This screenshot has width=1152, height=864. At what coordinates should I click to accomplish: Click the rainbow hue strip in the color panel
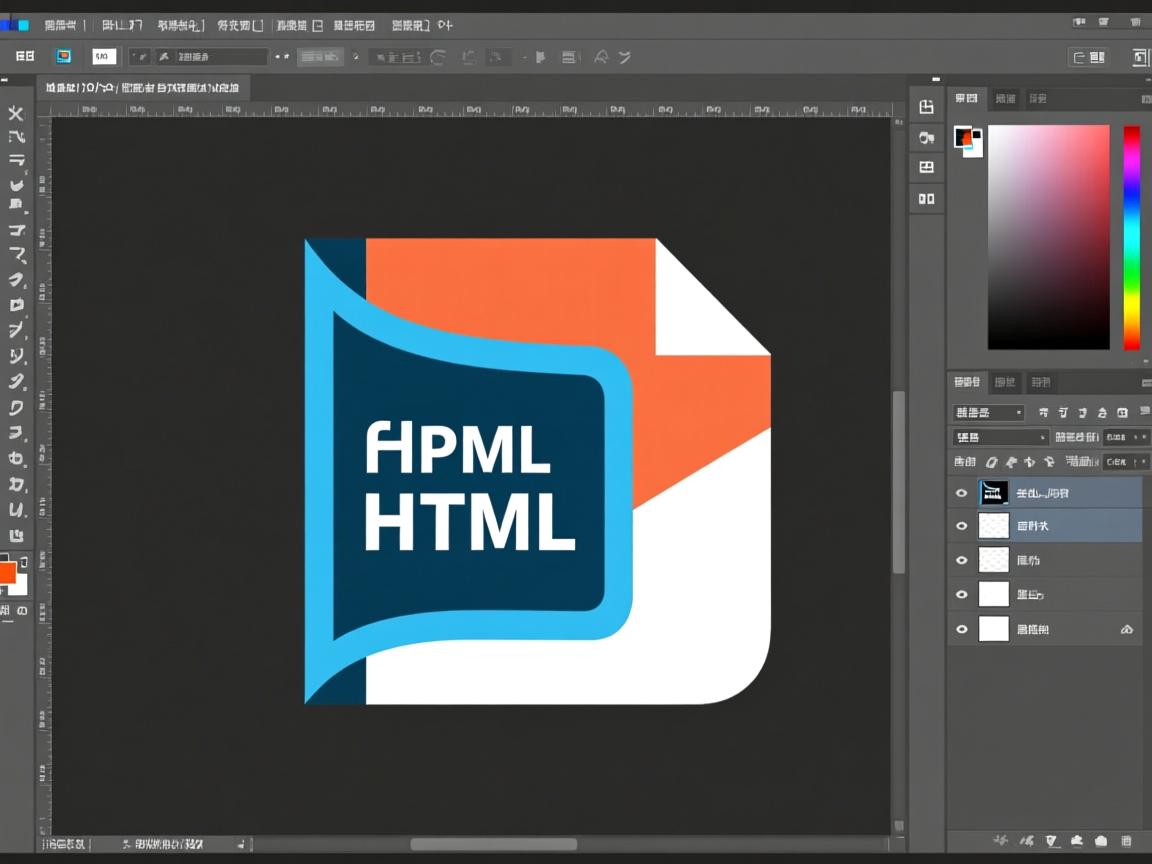pos(1131,237)
